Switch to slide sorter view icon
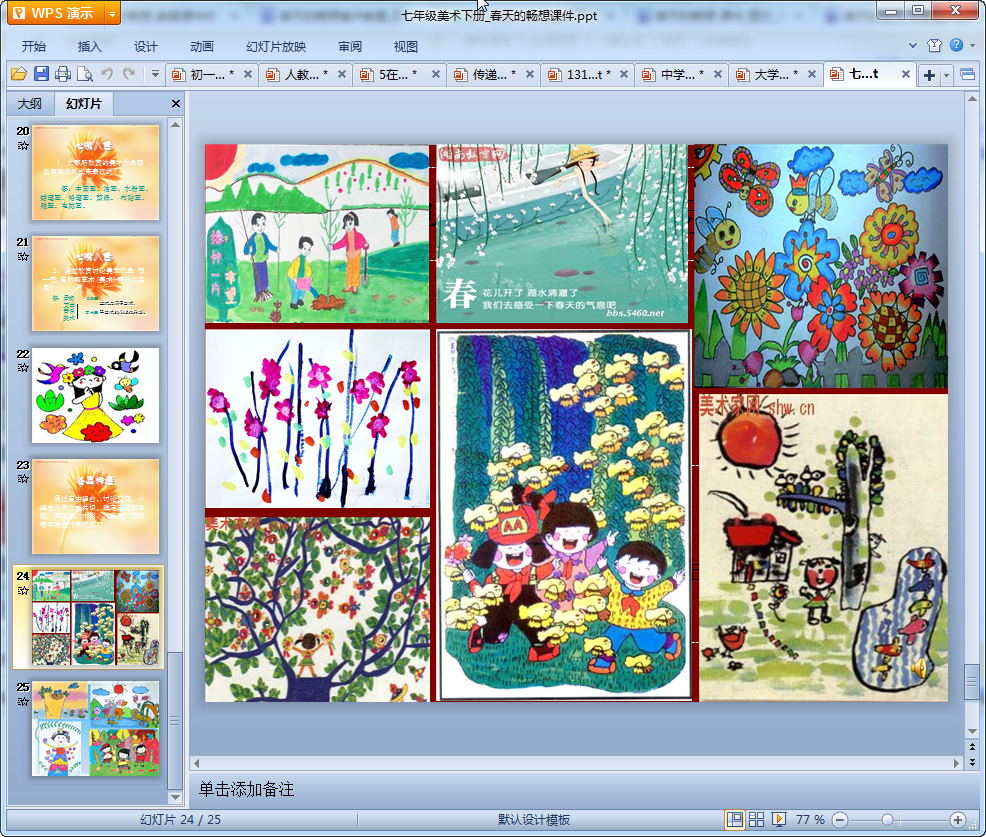The height and width of the screenshot is (837, 986). click(x=756, y=819)
